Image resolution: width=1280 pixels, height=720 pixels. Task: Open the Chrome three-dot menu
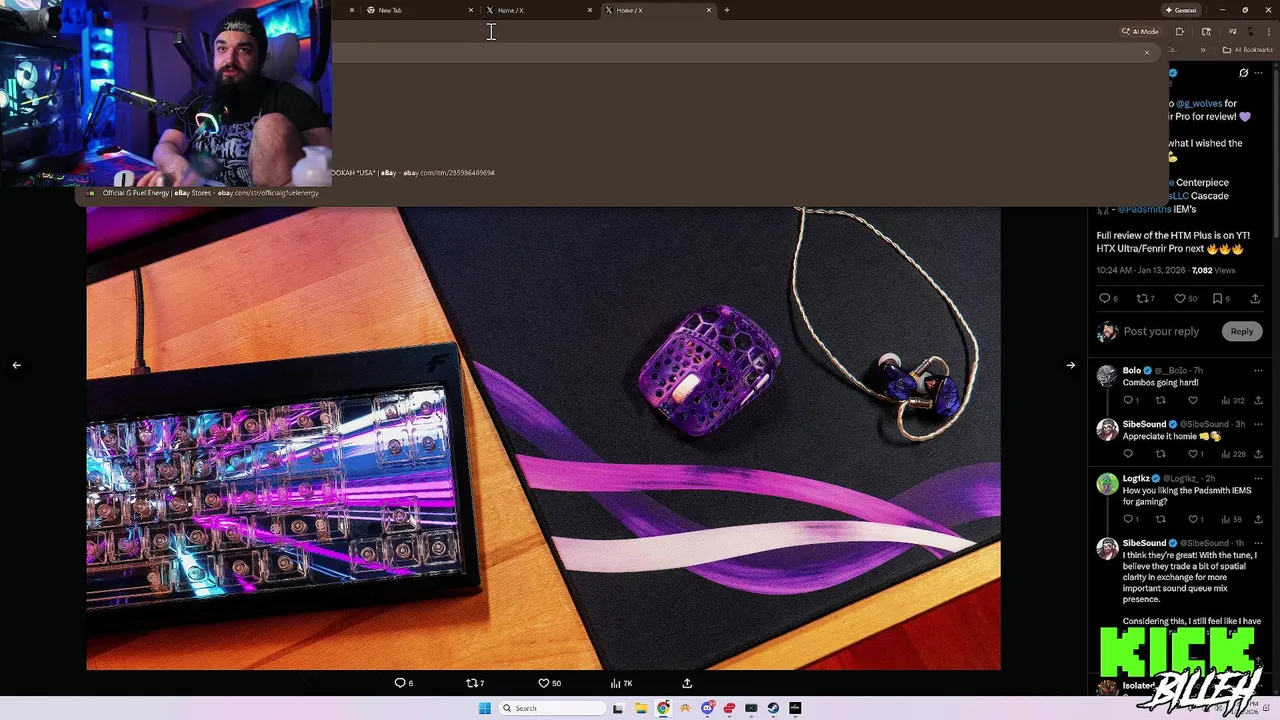1268,32
